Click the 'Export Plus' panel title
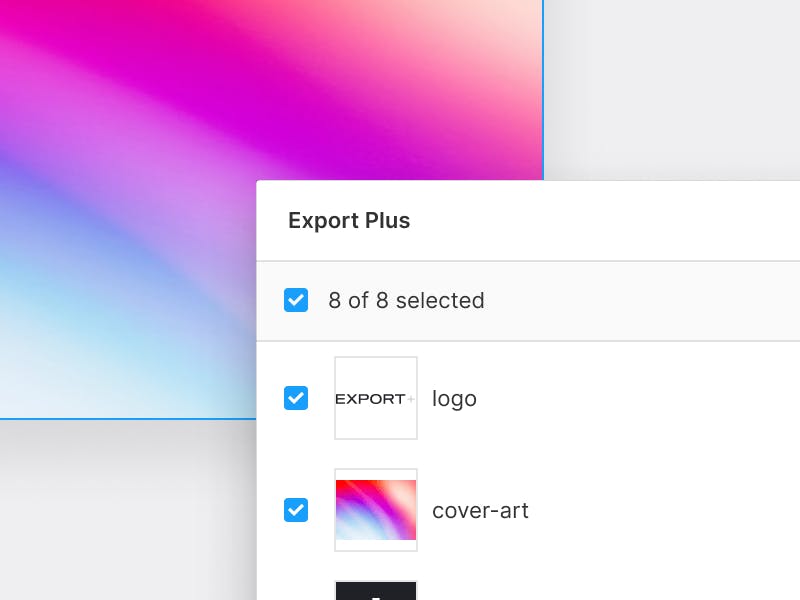800x600 pixels. coord(349,221)
